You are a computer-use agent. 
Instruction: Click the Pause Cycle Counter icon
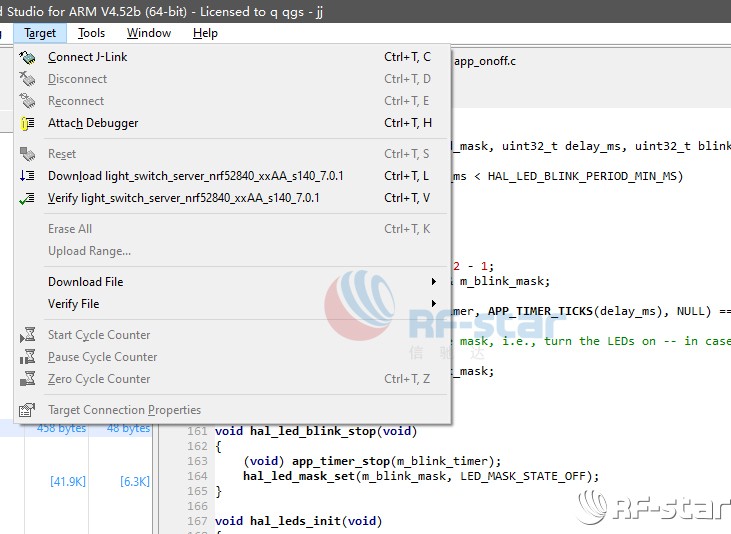tap(27, 357)
